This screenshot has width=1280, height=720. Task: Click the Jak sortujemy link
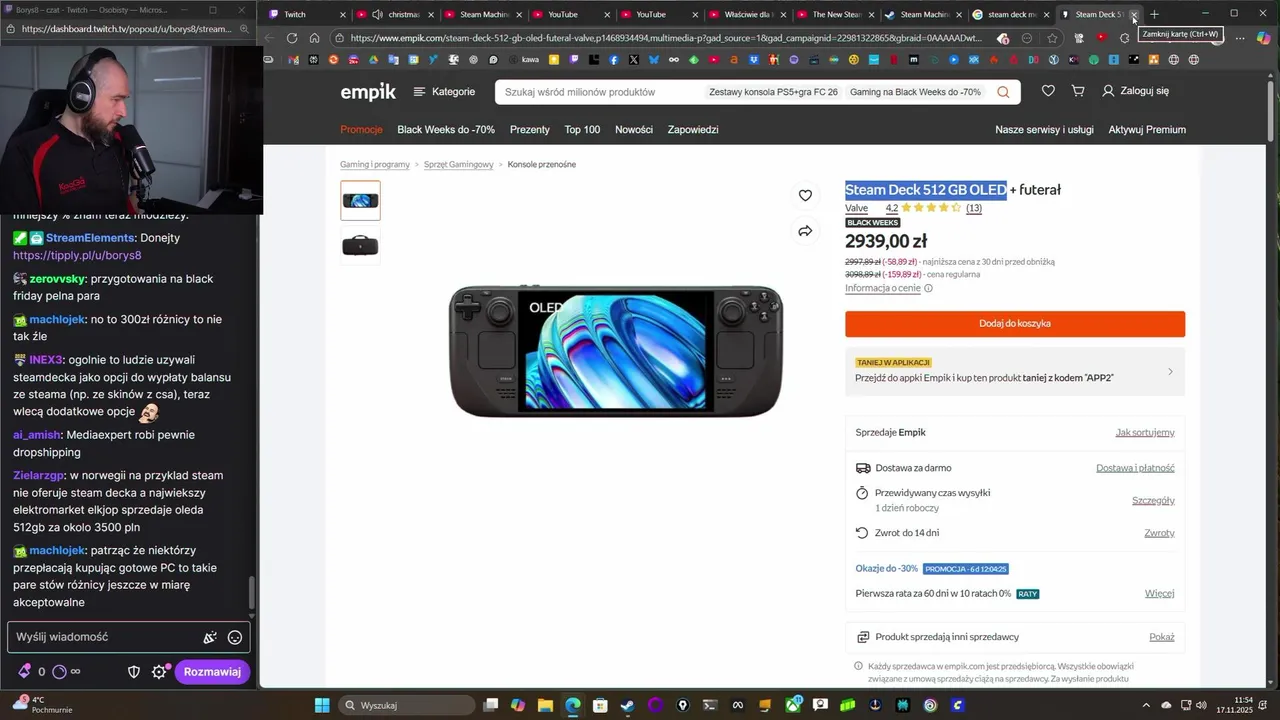1145,433
